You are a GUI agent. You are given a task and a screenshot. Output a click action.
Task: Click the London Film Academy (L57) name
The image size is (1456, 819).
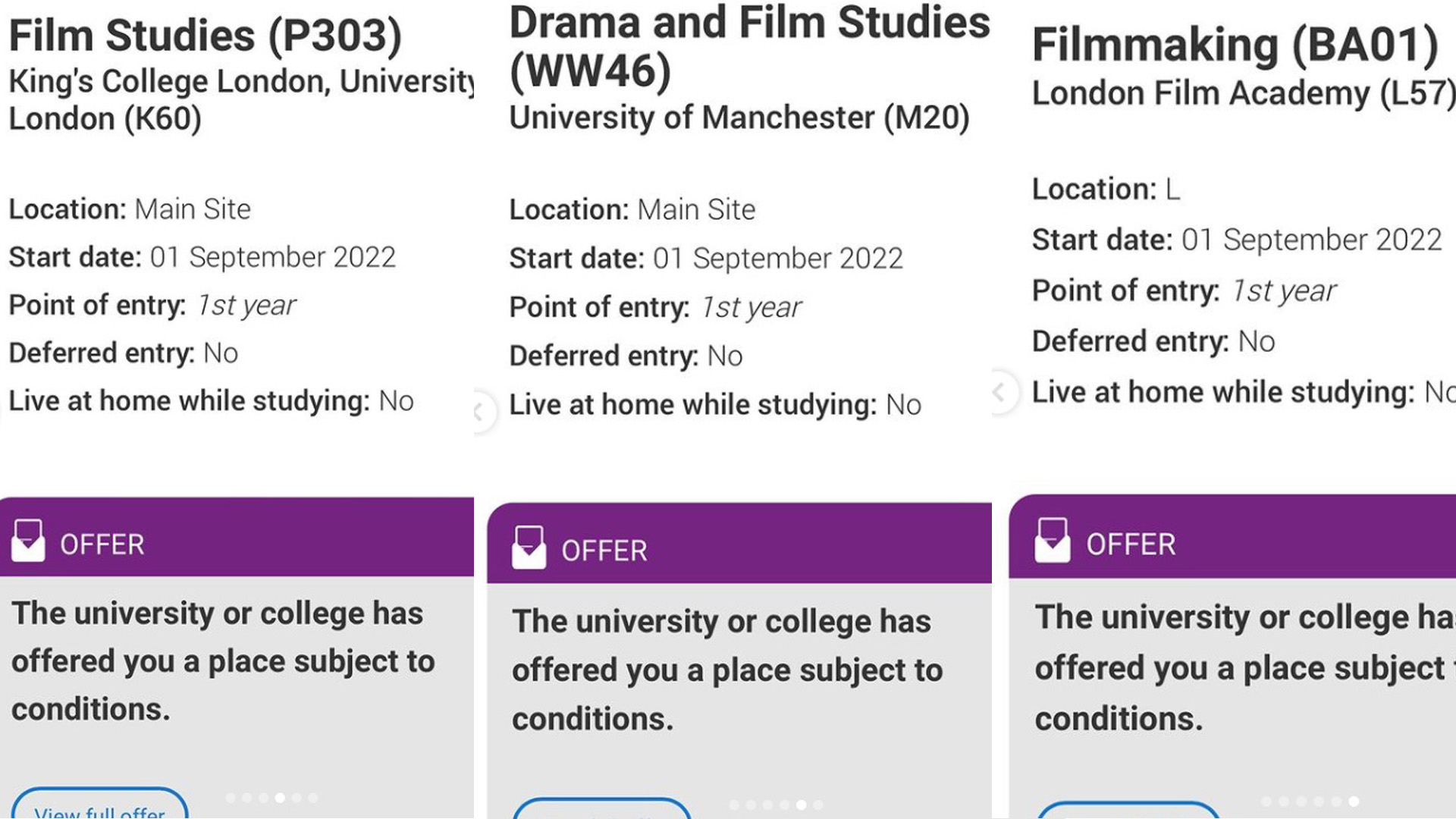click(1242, 93)
